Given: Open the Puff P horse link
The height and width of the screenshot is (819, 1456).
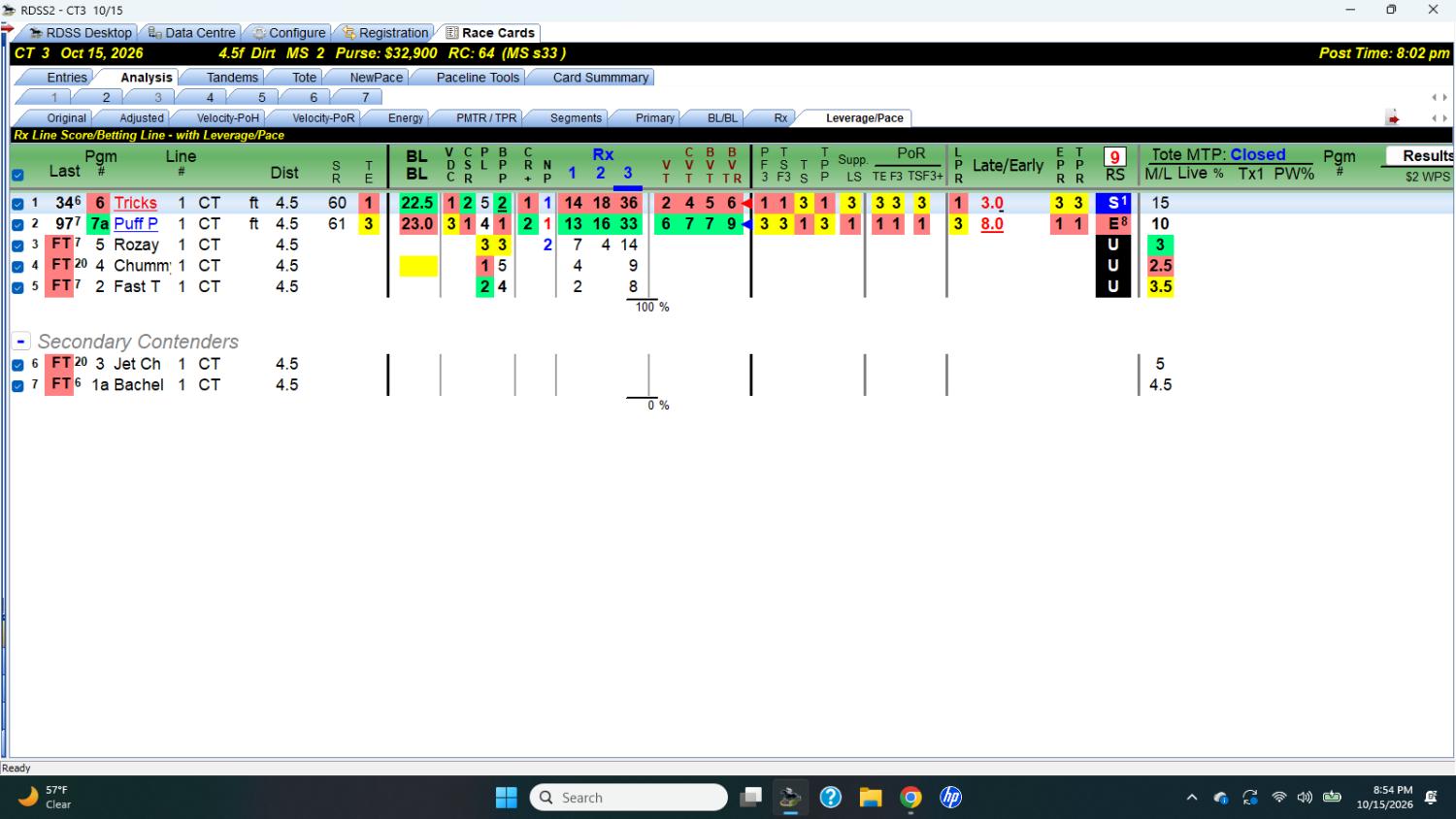Looking at the screenshot, I should coord(136,223).
